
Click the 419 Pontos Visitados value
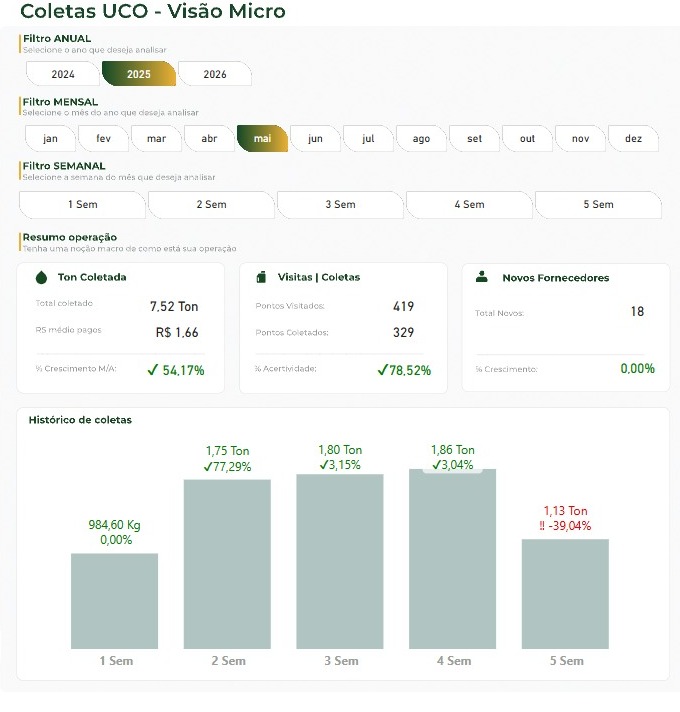tap(404, 307)
